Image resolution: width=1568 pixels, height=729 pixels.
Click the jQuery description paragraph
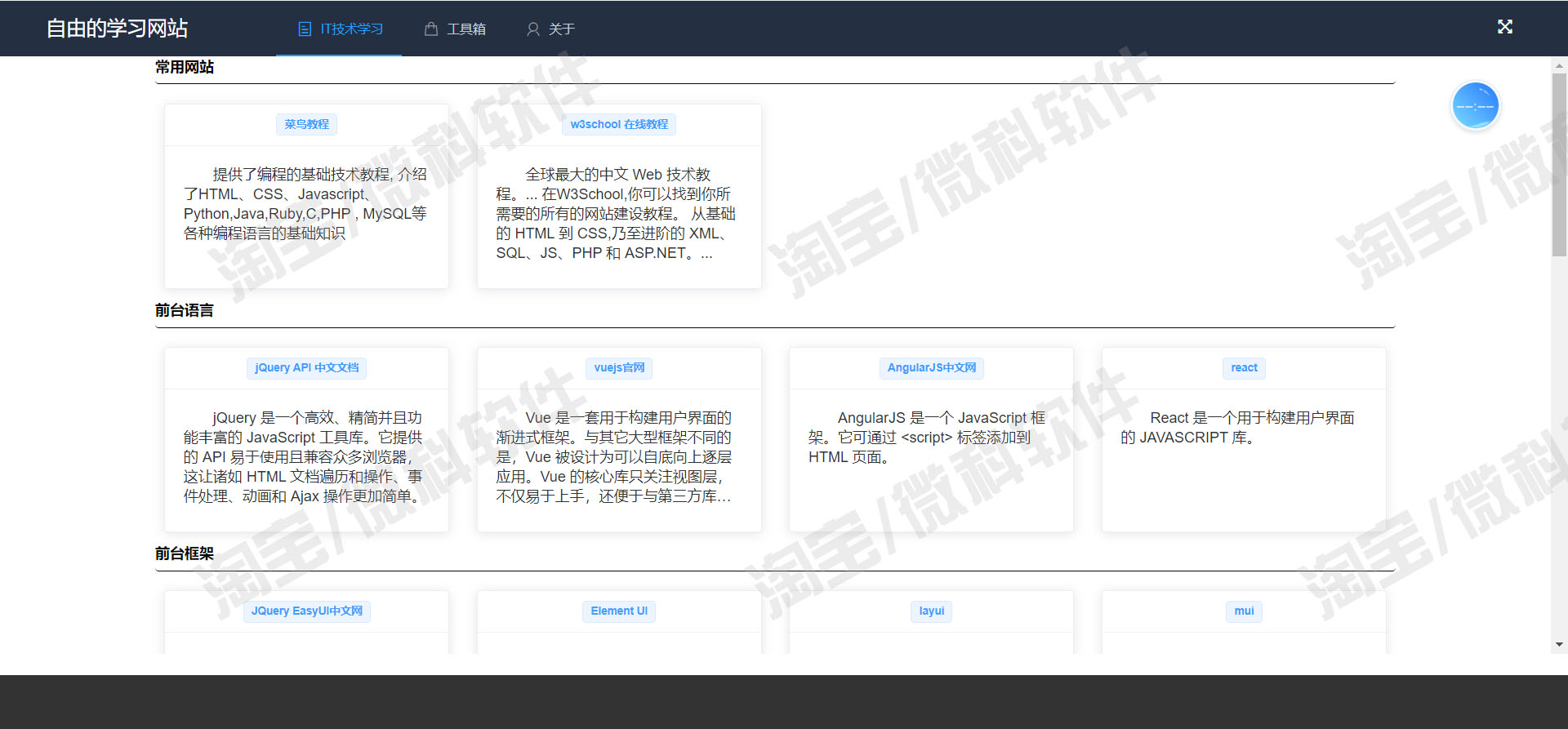click(x=305, y=457)
